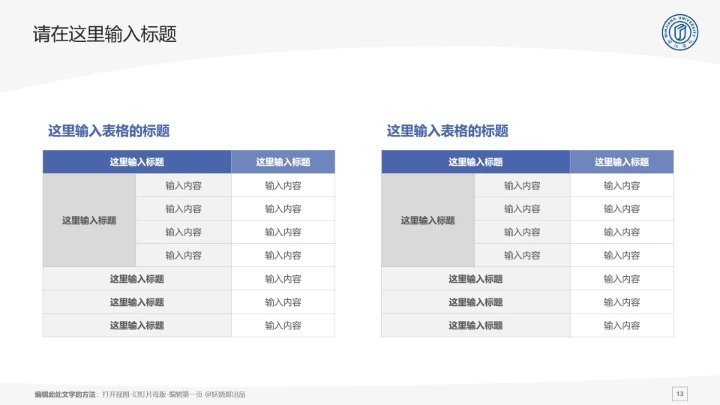Click the right table's light blue header cell
Image resolution: width=720 pixels, height=405 pixels.
click(622, 162)
